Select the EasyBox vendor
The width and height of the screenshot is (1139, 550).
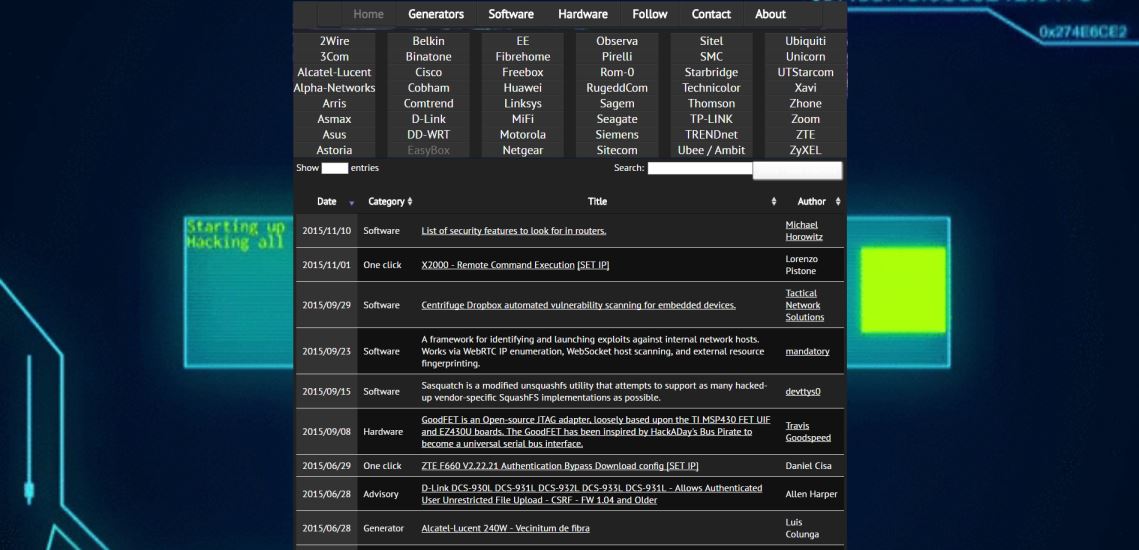pyautogui.click(x=429, y=150)
